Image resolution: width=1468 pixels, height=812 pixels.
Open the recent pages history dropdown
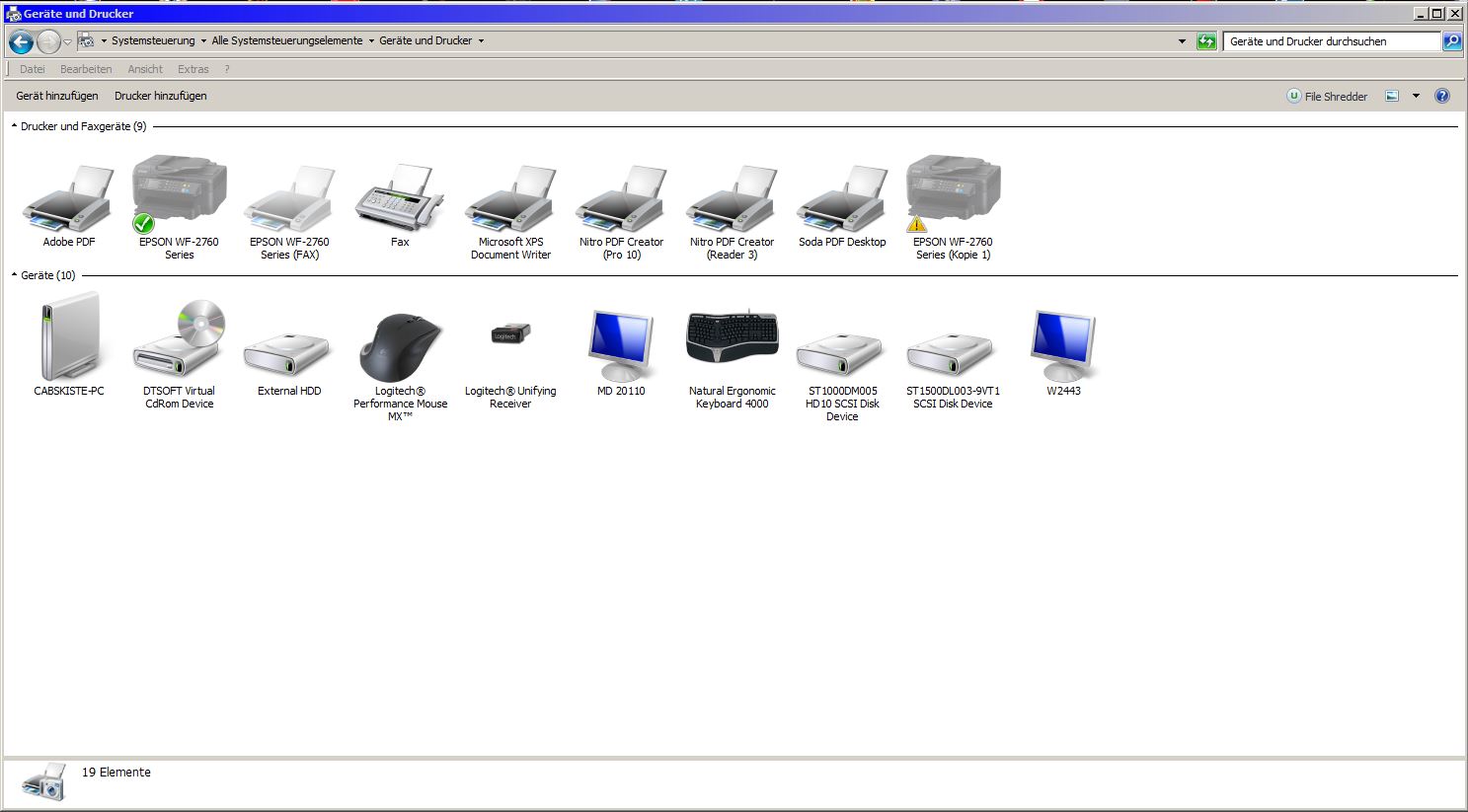click(x=67, y=42)
